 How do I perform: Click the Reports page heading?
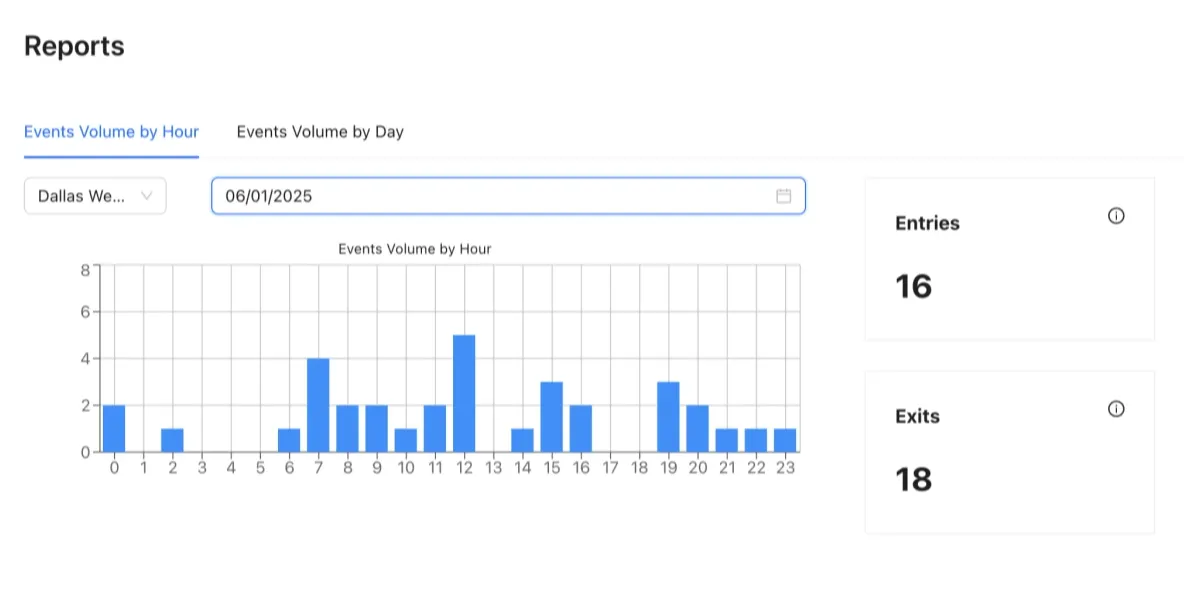tap(73, 45)
